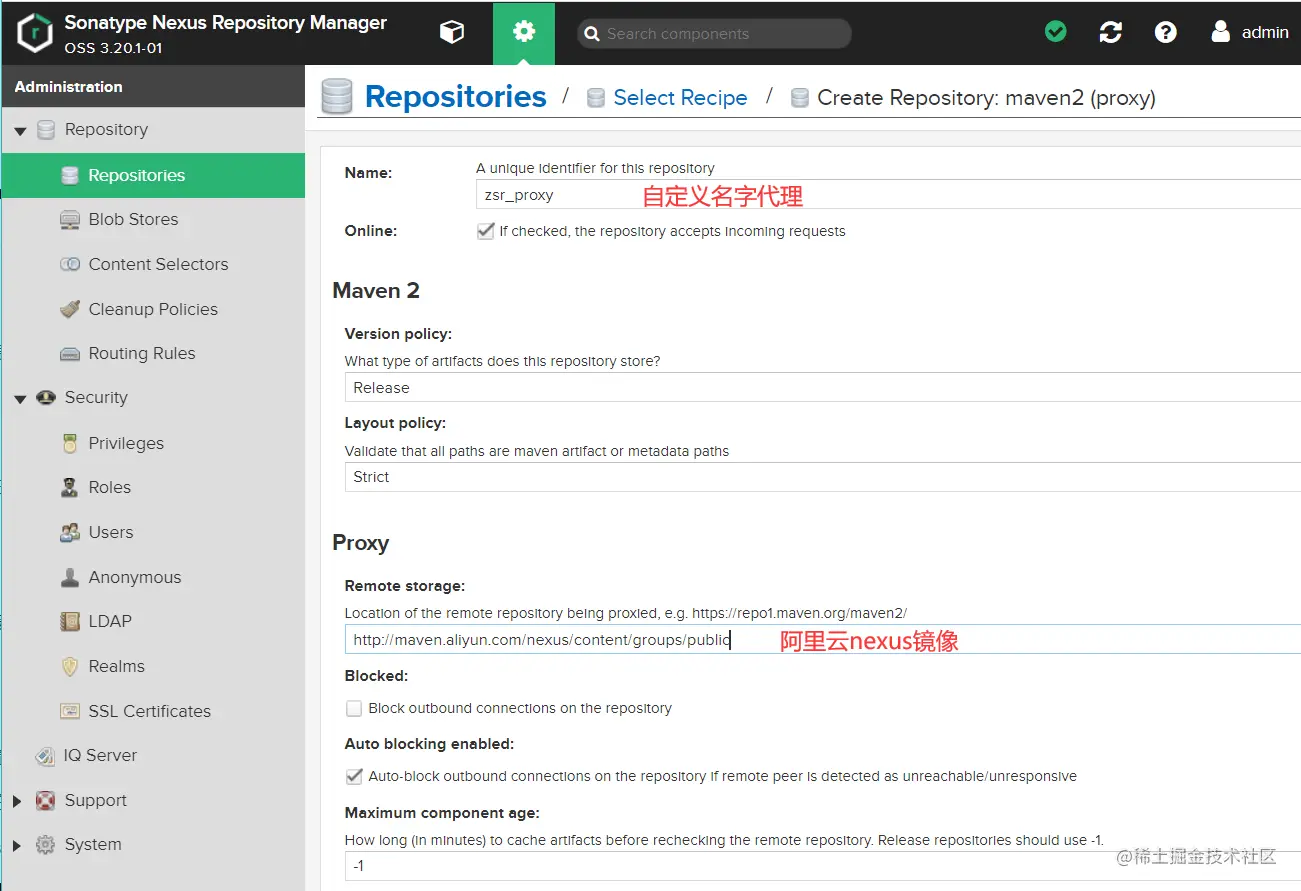The width and height of the screenshot is (1301, 891).
Task: Click the Roles icon in sidebar
Action: 70,488
